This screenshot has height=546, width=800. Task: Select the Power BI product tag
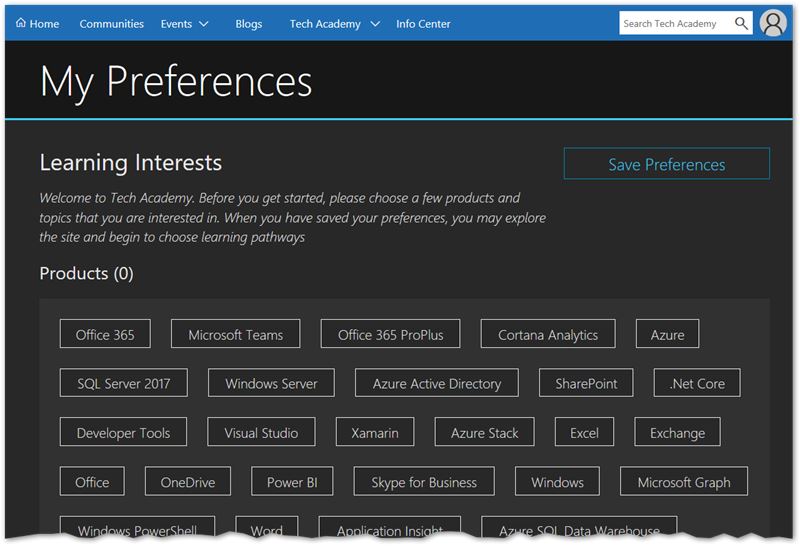point(292,481)
